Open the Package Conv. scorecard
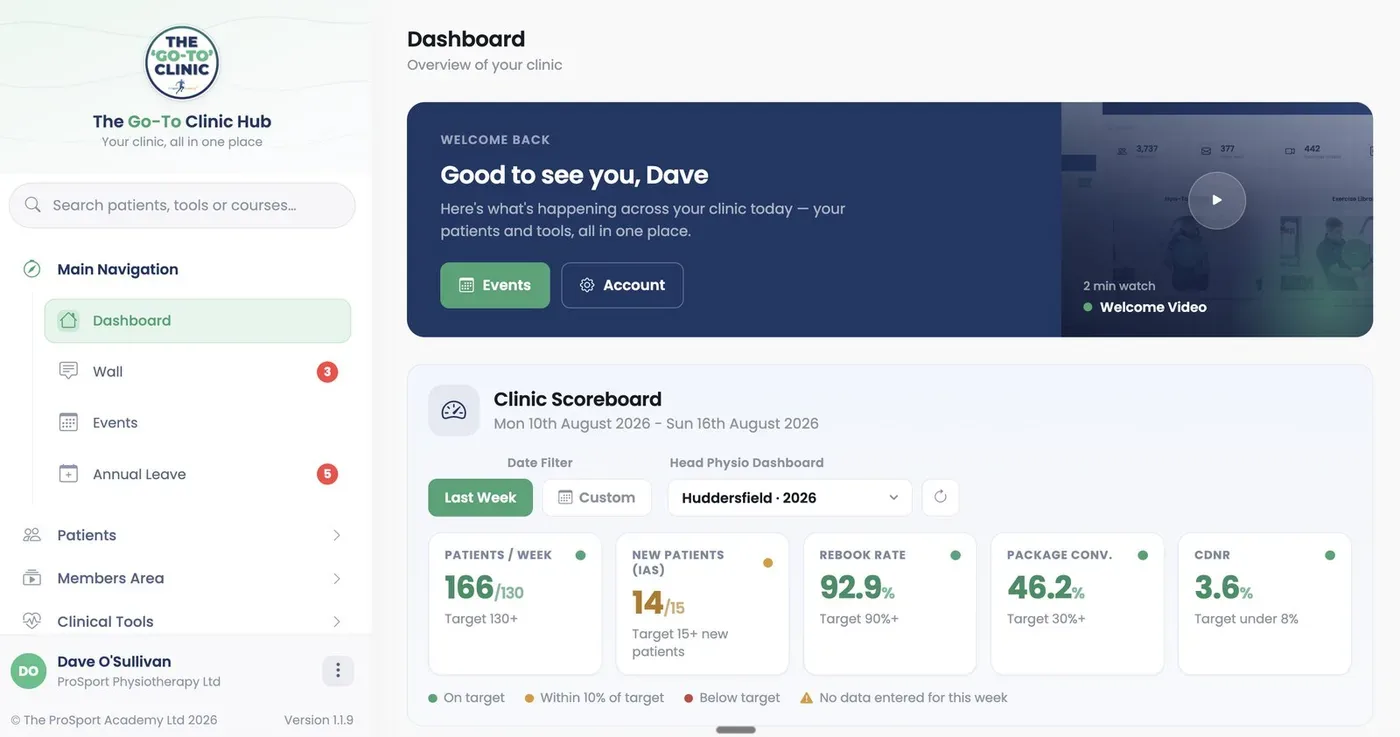This screenshot has width=1400, height=737. 1077,604
